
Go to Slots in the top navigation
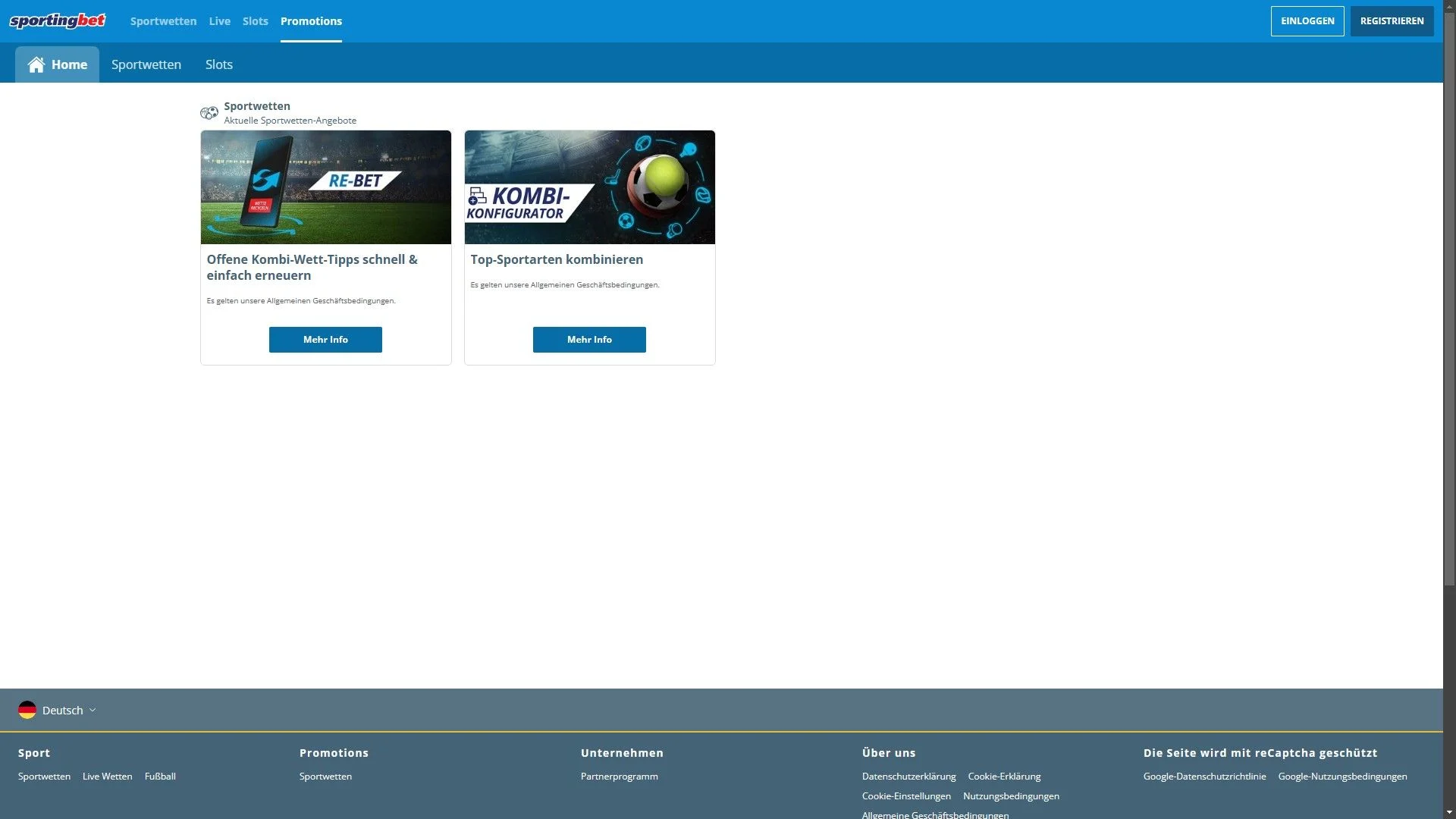255,21
